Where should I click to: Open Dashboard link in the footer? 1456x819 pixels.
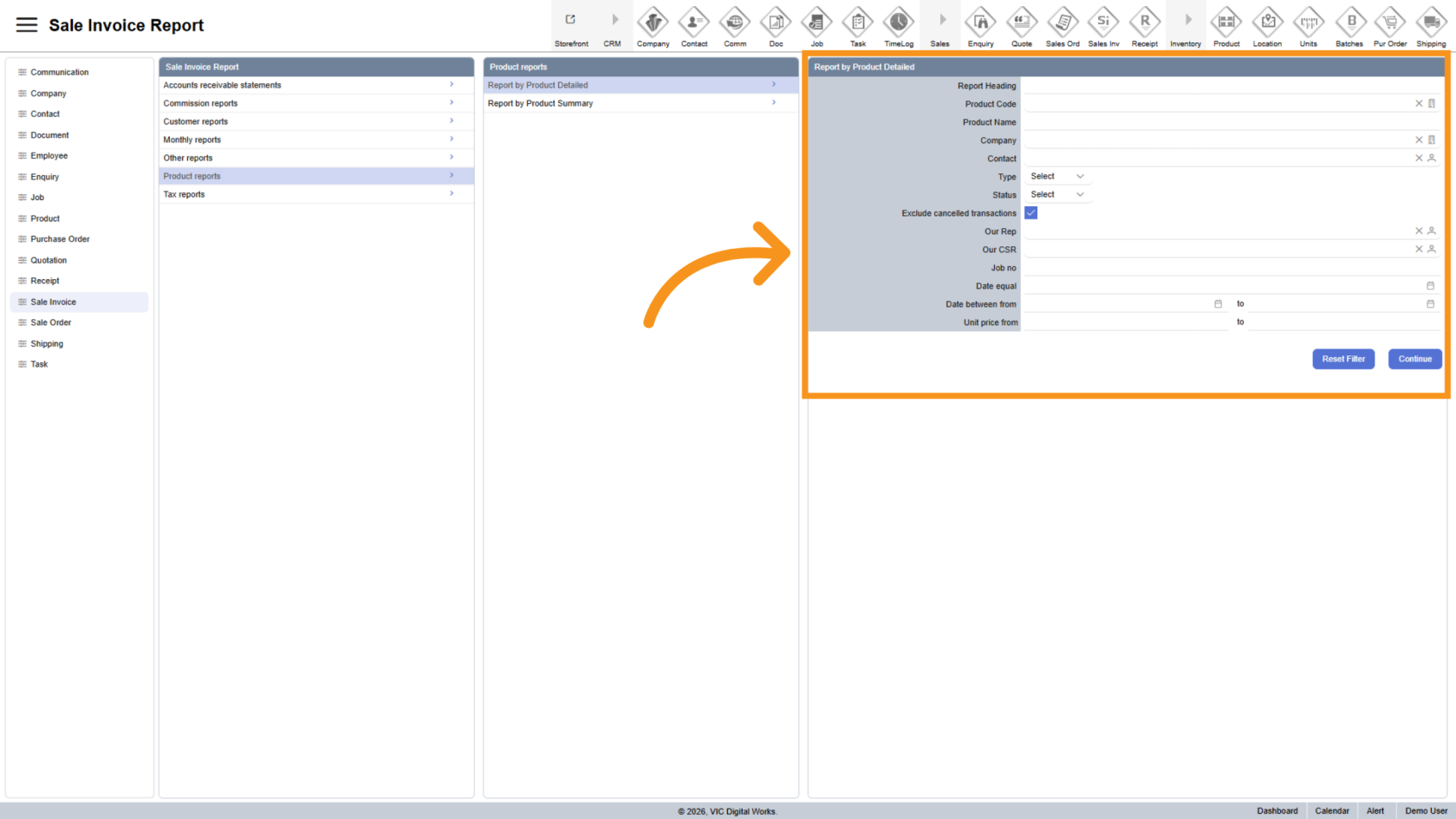1277,811
